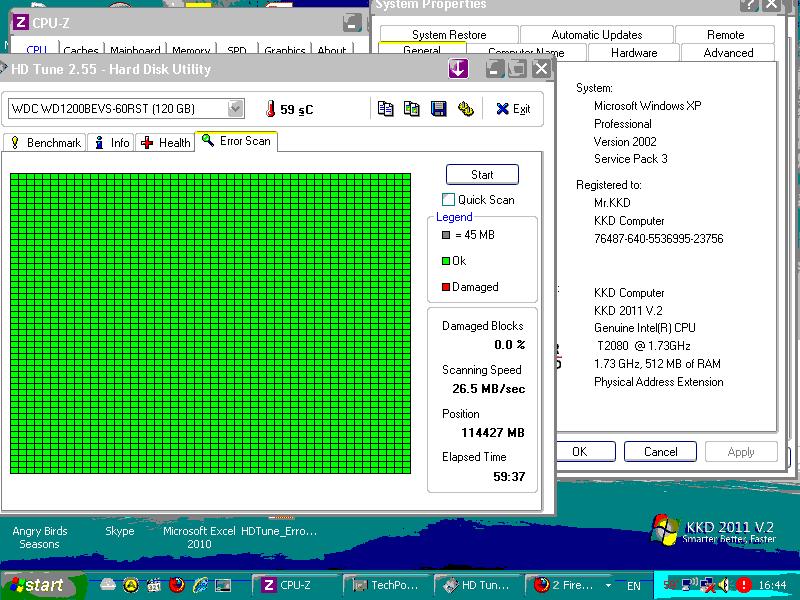Screen dimensions: 800x600
Task: Click the disconnected network tray icon
Action: tap(707, 585)
